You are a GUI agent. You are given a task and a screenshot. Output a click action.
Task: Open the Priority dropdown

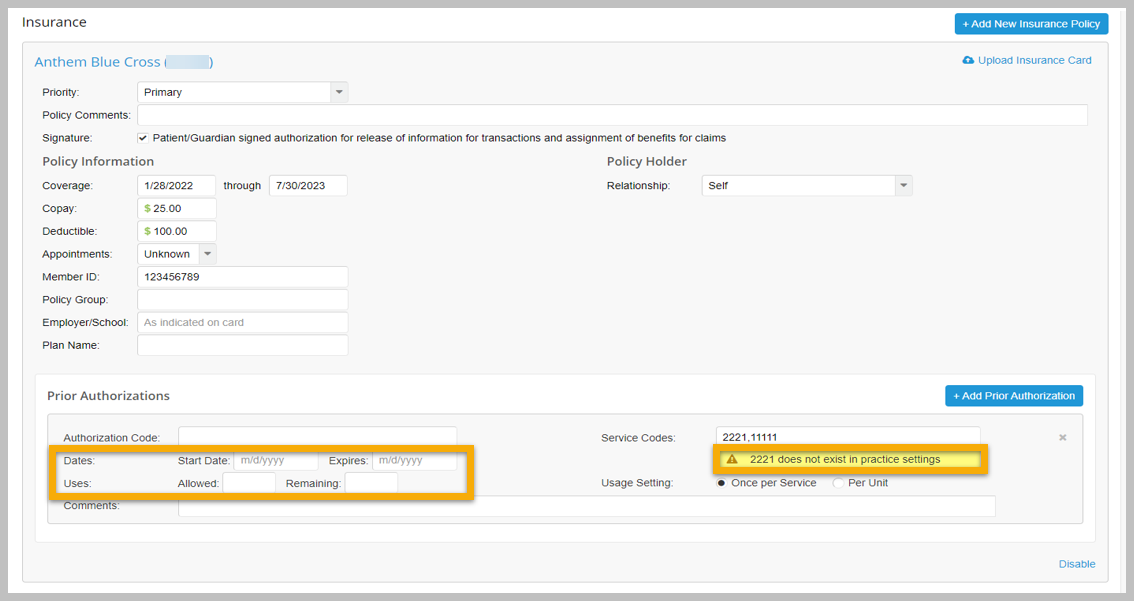(339, 92)
